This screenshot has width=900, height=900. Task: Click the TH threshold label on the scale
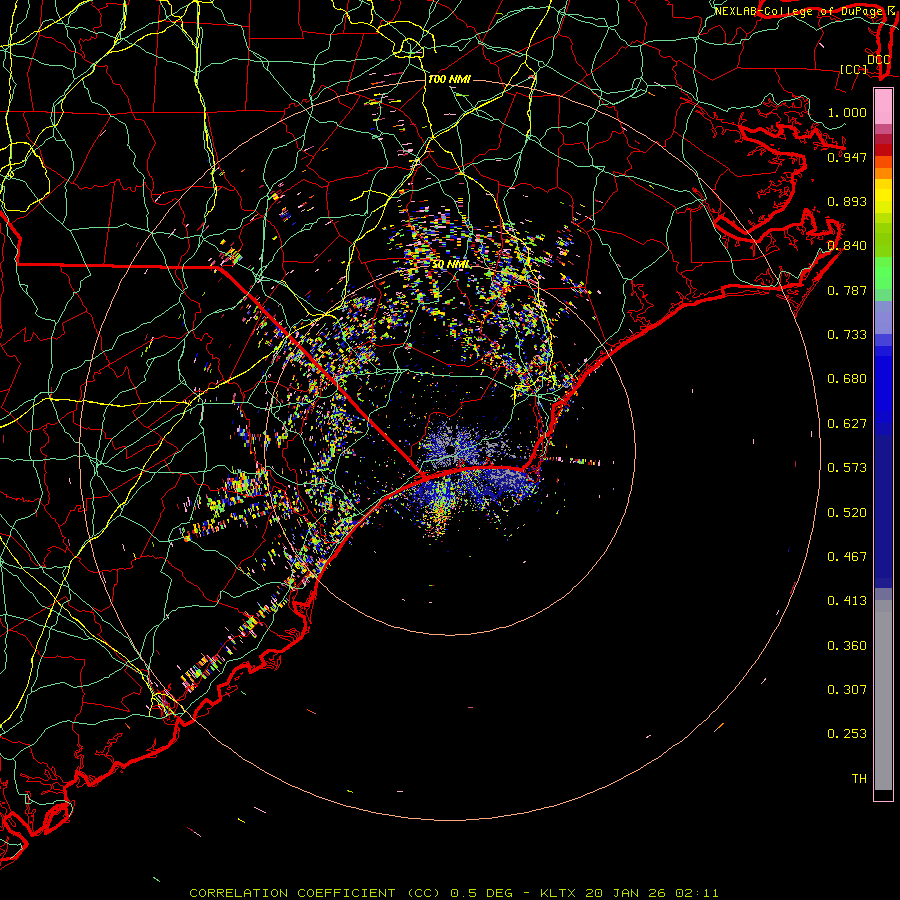(859, 779)
